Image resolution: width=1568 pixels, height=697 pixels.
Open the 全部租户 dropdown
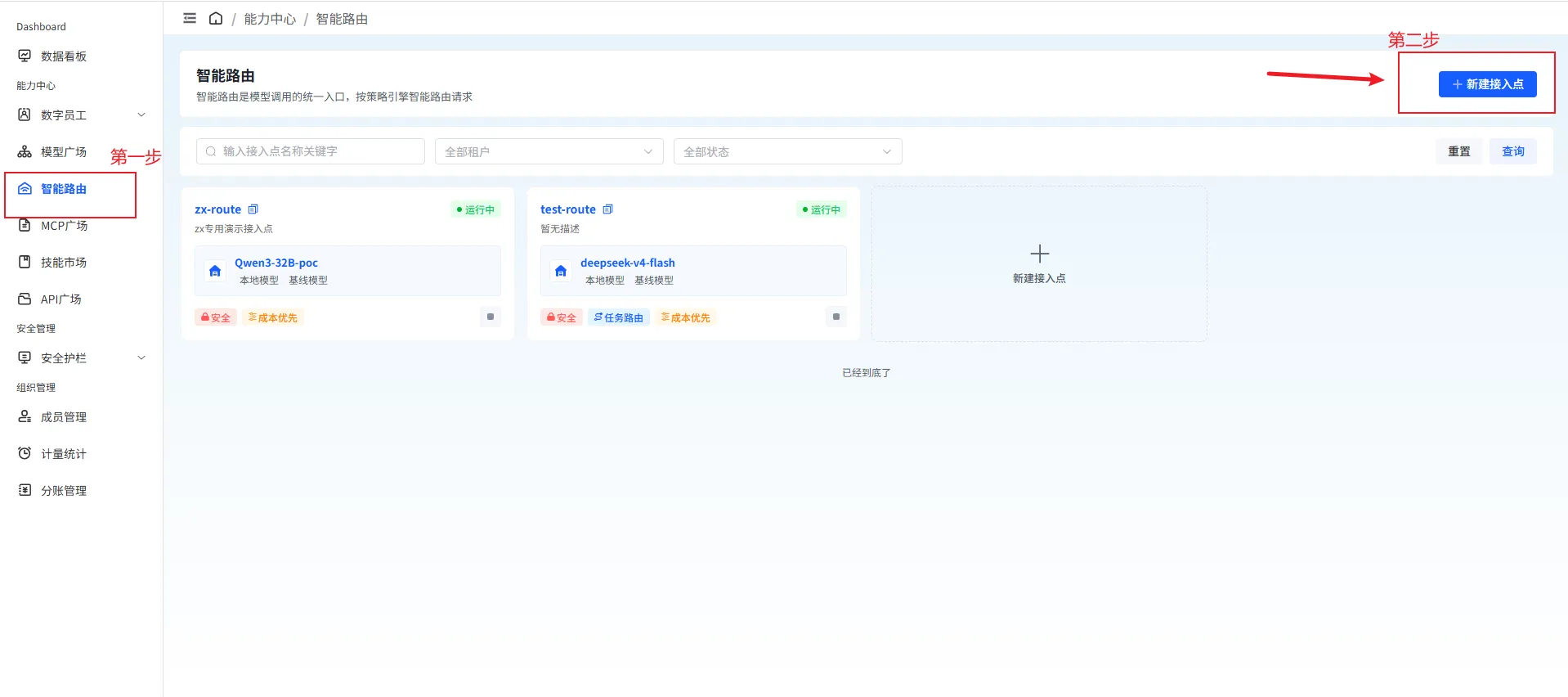[x=549, y=151]
